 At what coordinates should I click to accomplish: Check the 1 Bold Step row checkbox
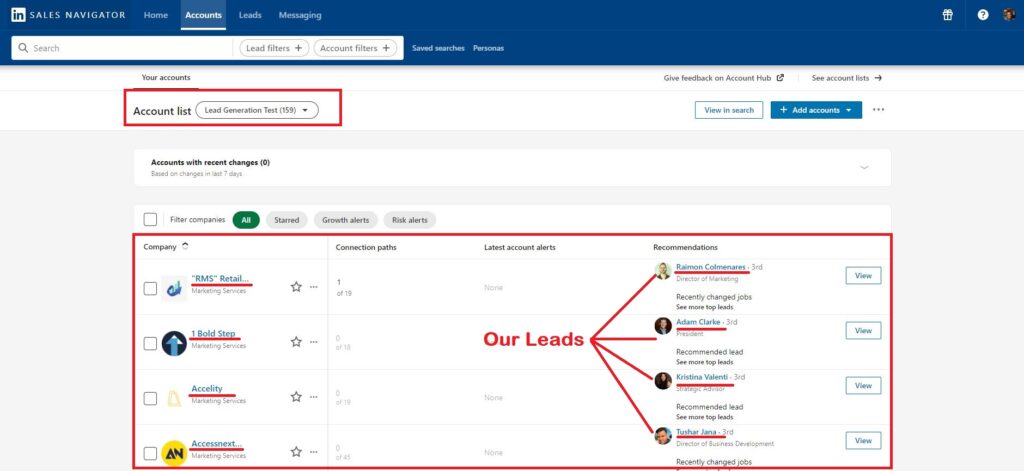pos(150,344)
